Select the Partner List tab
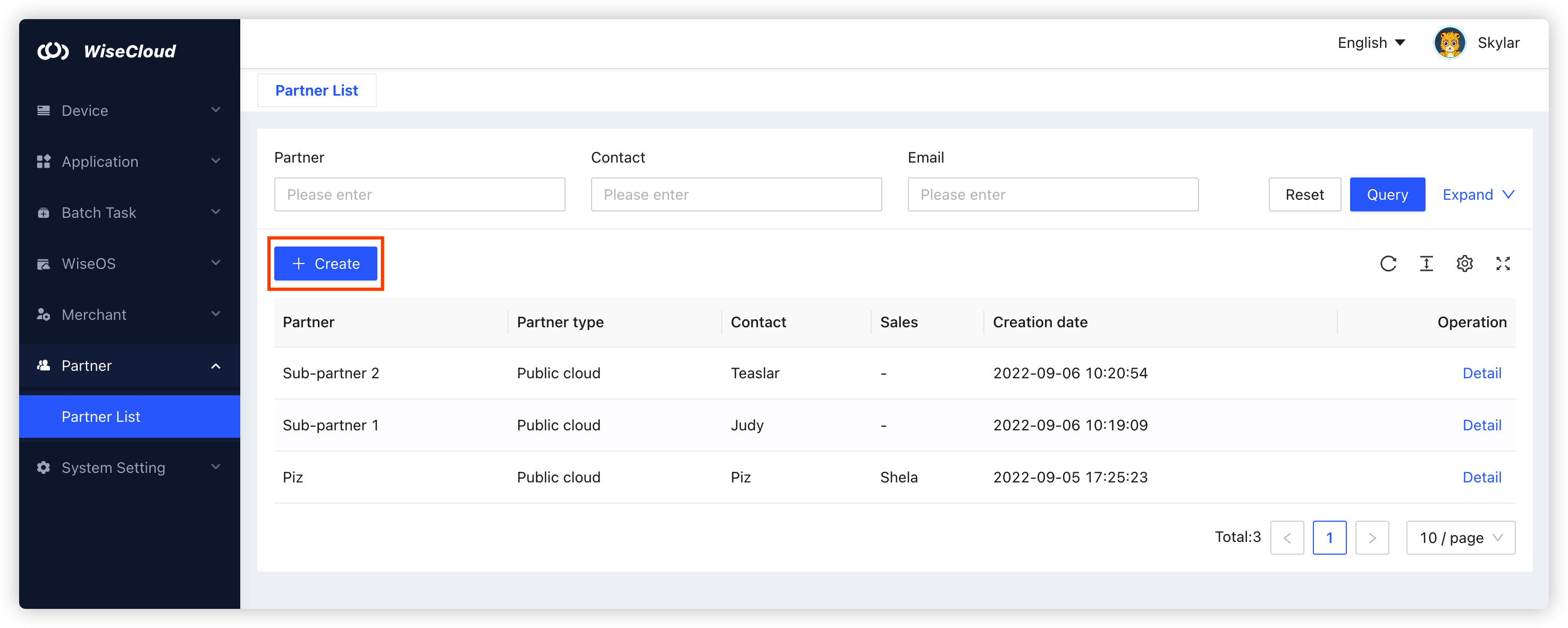The width and height of the screenshot is (1568, 628). (316, 91)
